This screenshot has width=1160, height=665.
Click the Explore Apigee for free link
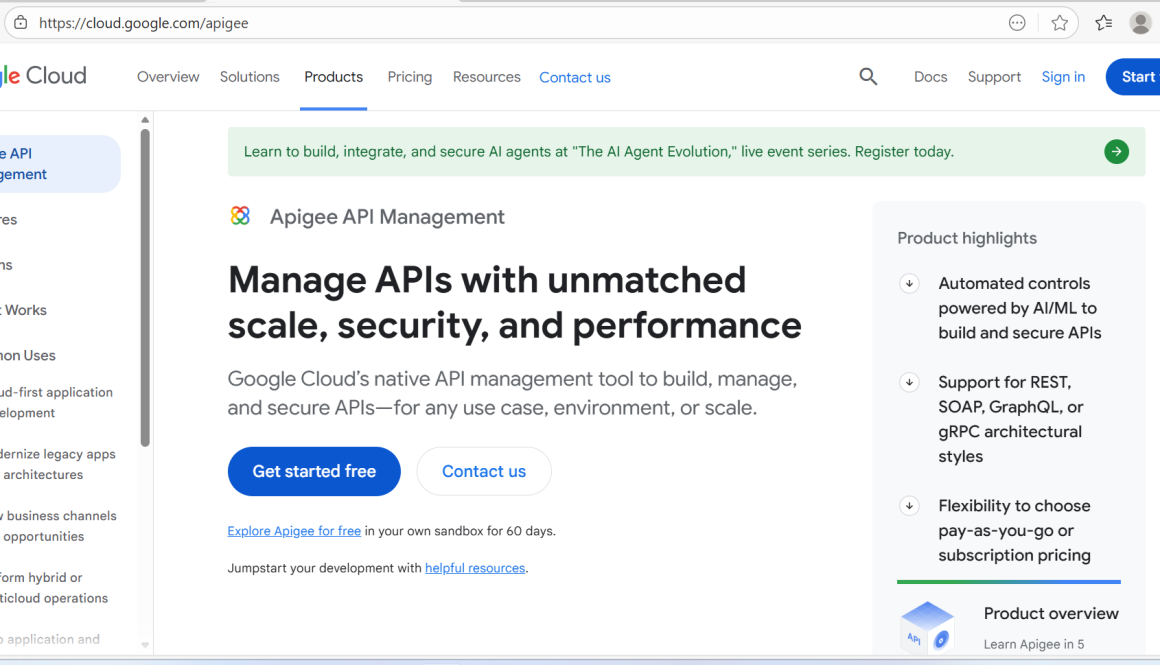[x=293, y=530]
